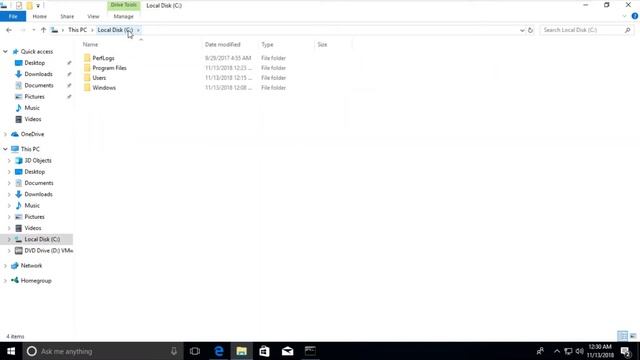This screenshot has width=640, height=360.
Task: Expand the ribbon with the chevron
Action: pos(624,16)
